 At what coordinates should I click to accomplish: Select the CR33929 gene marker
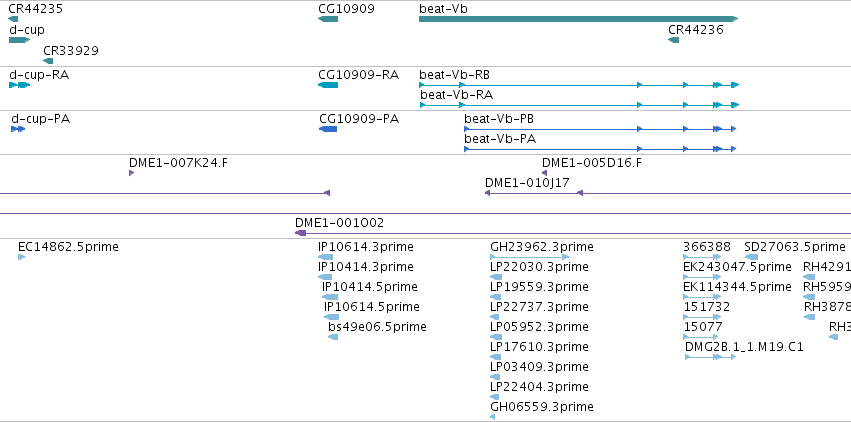point(48,61)
